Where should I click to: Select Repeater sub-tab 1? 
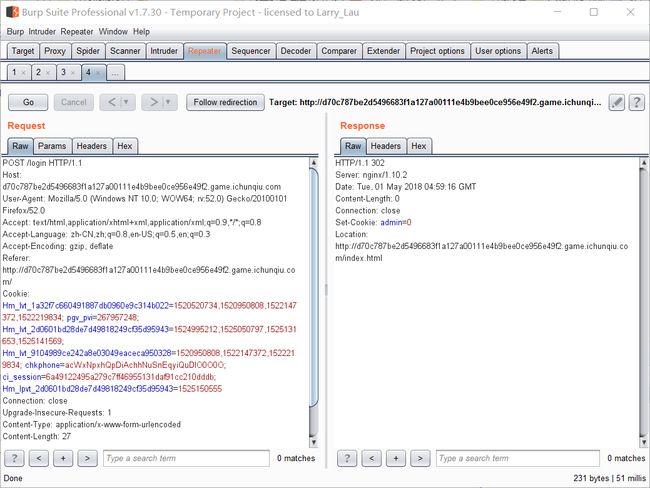click(14, 73)
